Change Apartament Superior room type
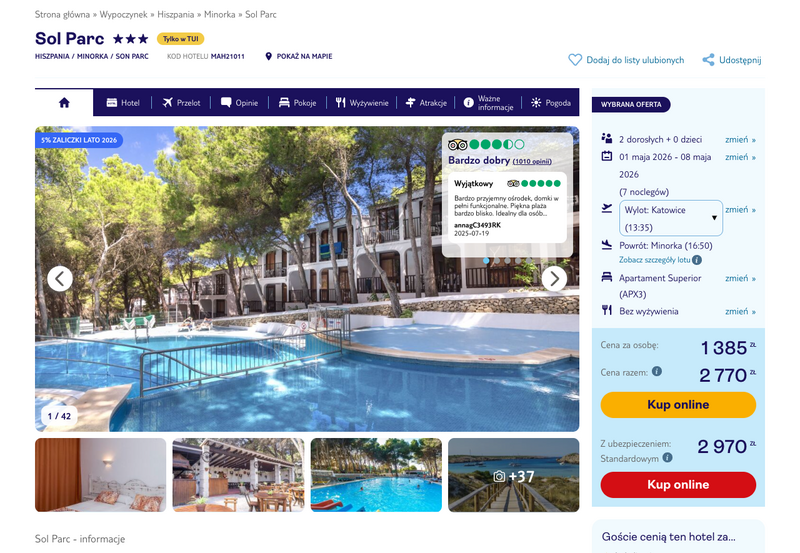 click(x=740, y=279)
